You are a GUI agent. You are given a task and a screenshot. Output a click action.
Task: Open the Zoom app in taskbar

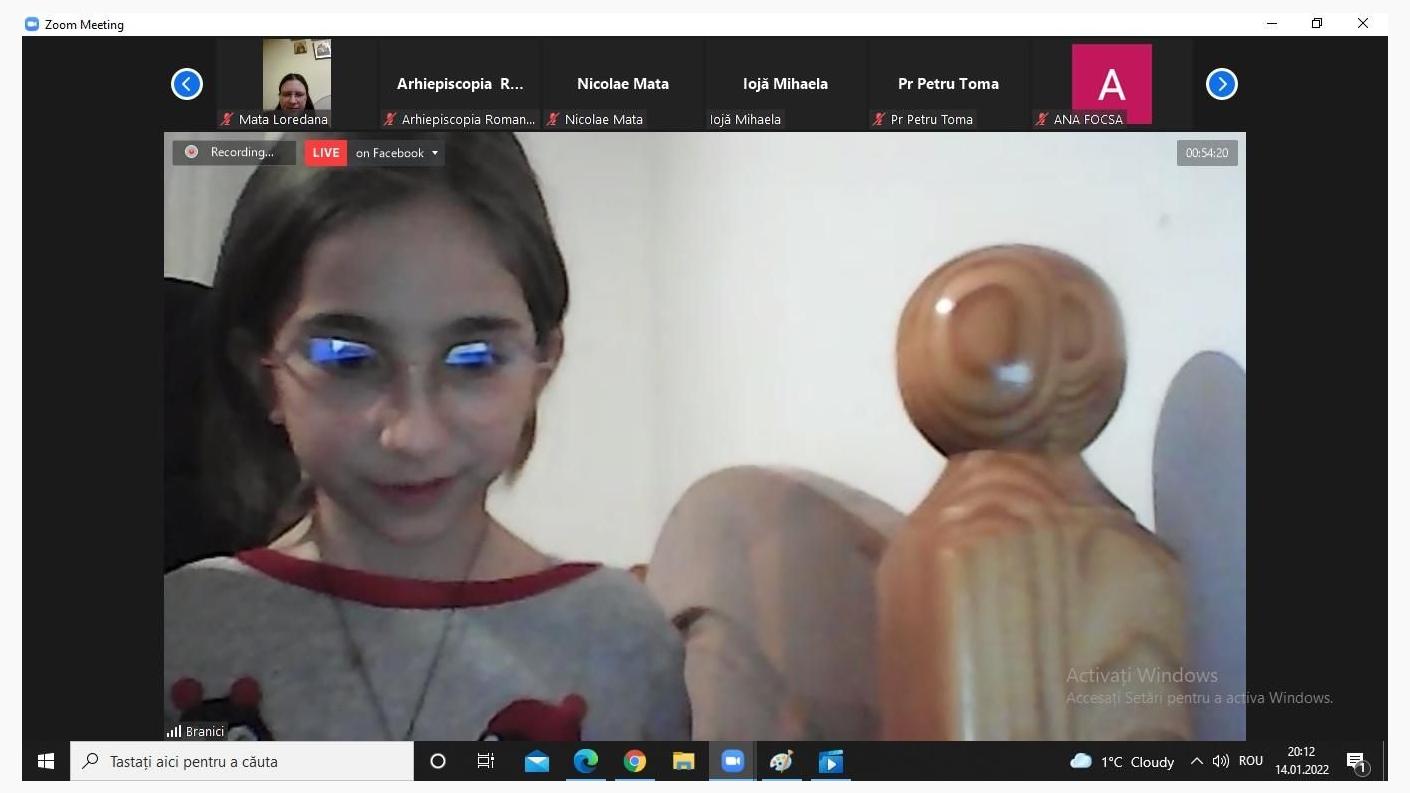click(x=732, y=761)
